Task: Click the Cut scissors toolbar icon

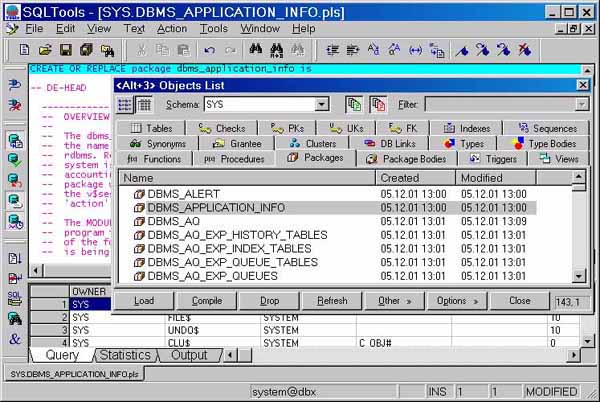Action: click(x=141, y=49)
